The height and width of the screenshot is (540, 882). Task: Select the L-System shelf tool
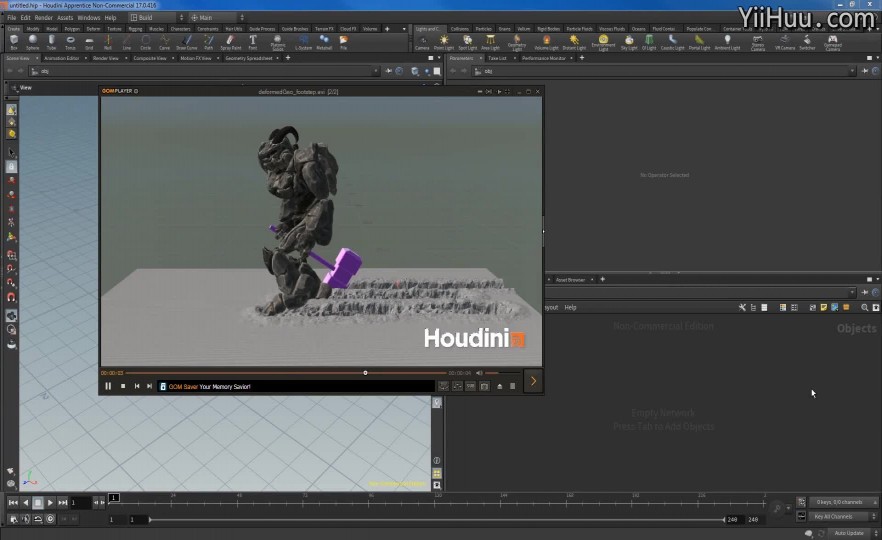[x=303, y=42]
